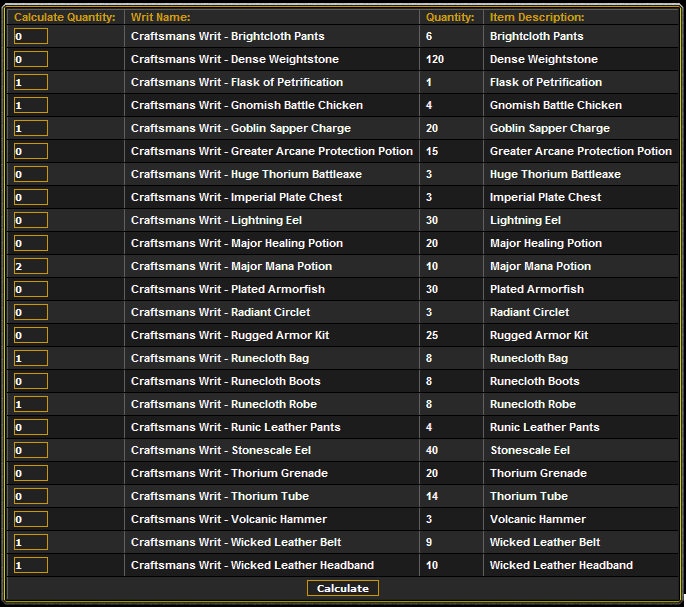Image resolution: width=686 pixels, height=607 pixels.
Task: Select 'Craftsmans Writ - Imperial Plate Chest' name
Action: tap(236, 197)
